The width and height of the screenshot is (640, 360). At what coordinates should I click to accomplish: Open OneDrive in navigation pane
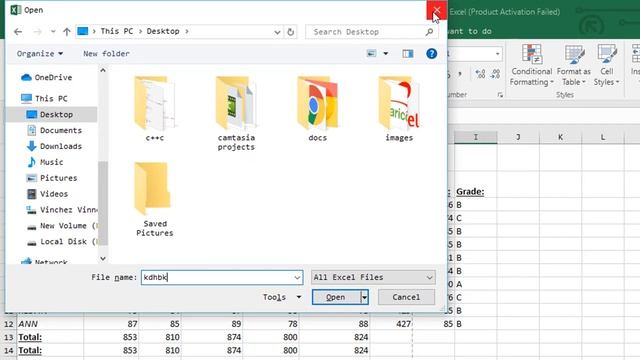pyautogui.click(x=47, y=77)
